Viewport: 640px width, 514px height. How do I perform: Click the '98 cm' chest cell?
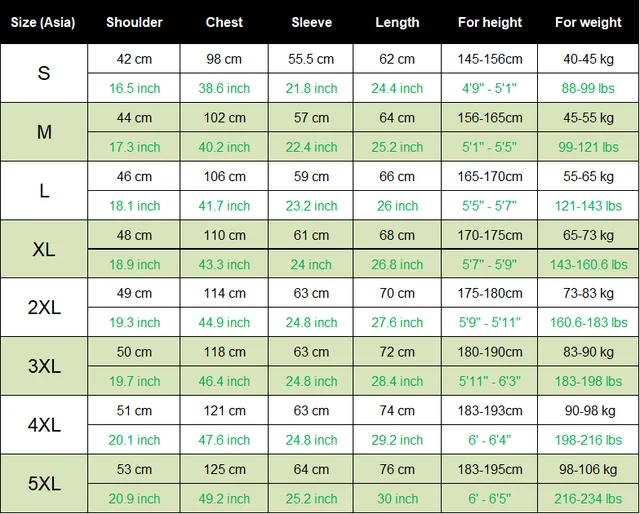coord(224,59)
